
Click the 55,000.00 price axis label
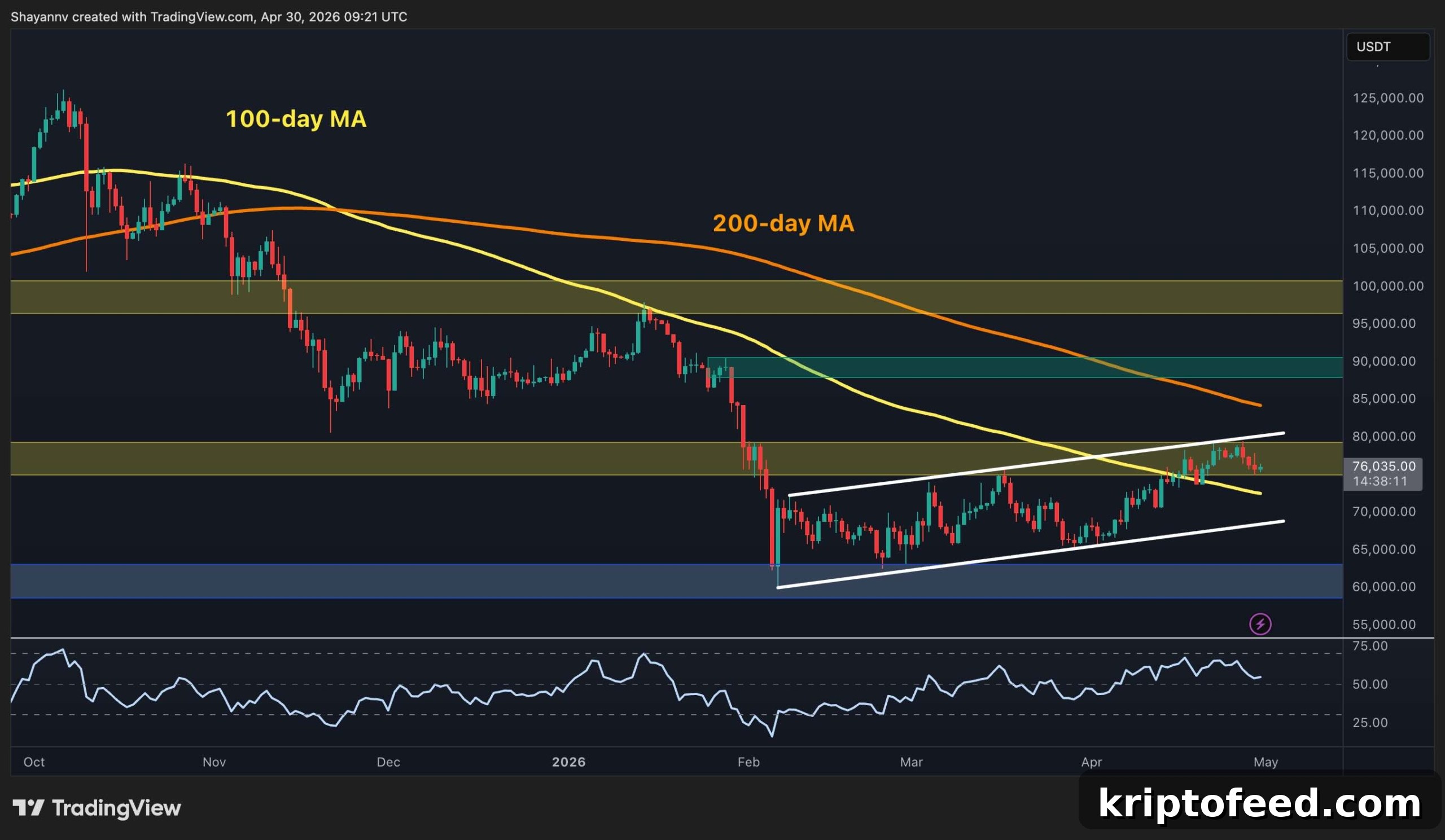point(1384,624)
